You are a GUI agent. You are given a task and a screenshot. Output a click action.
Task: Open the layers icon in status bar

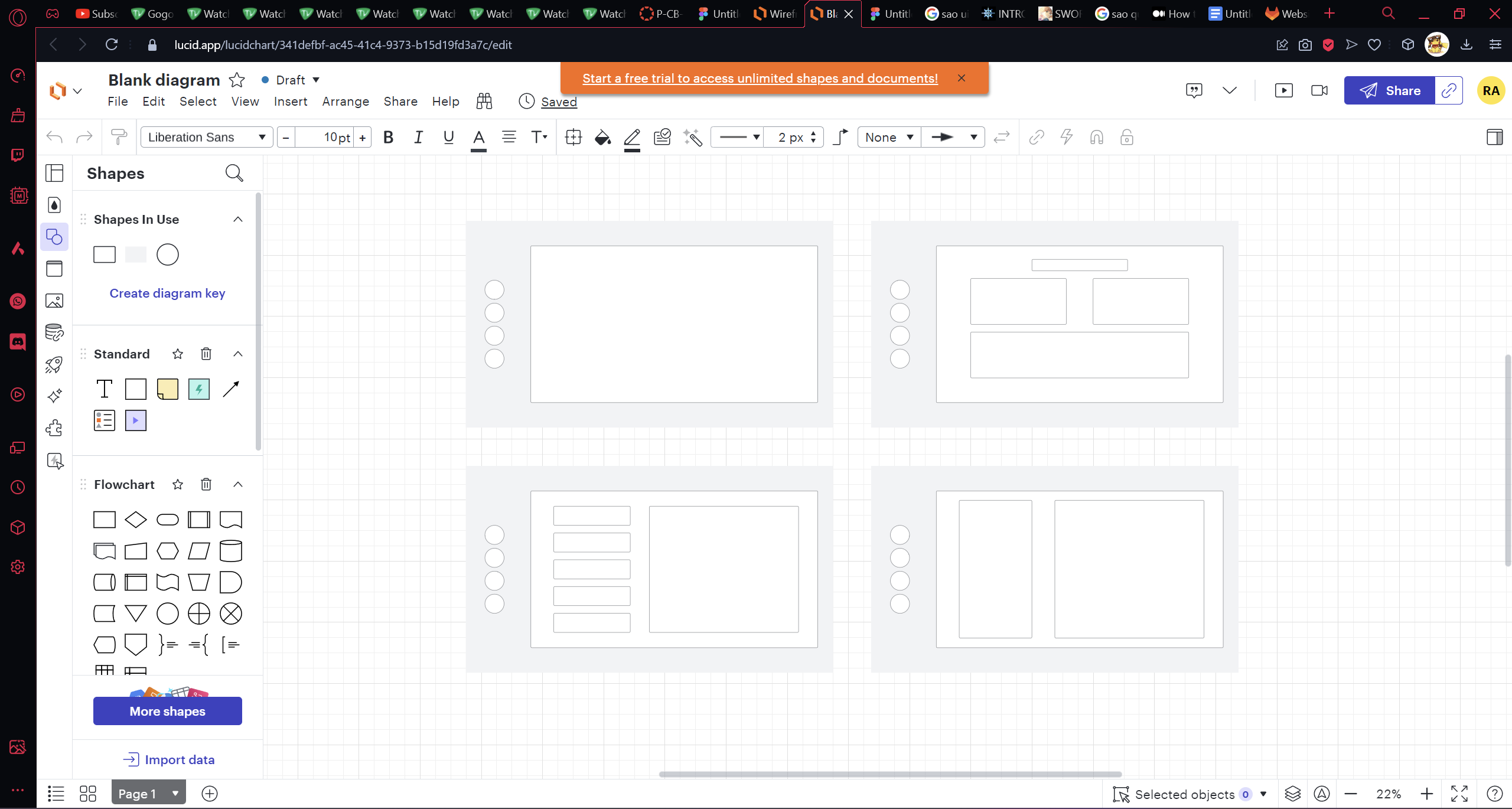click(x=1292, y=794)
